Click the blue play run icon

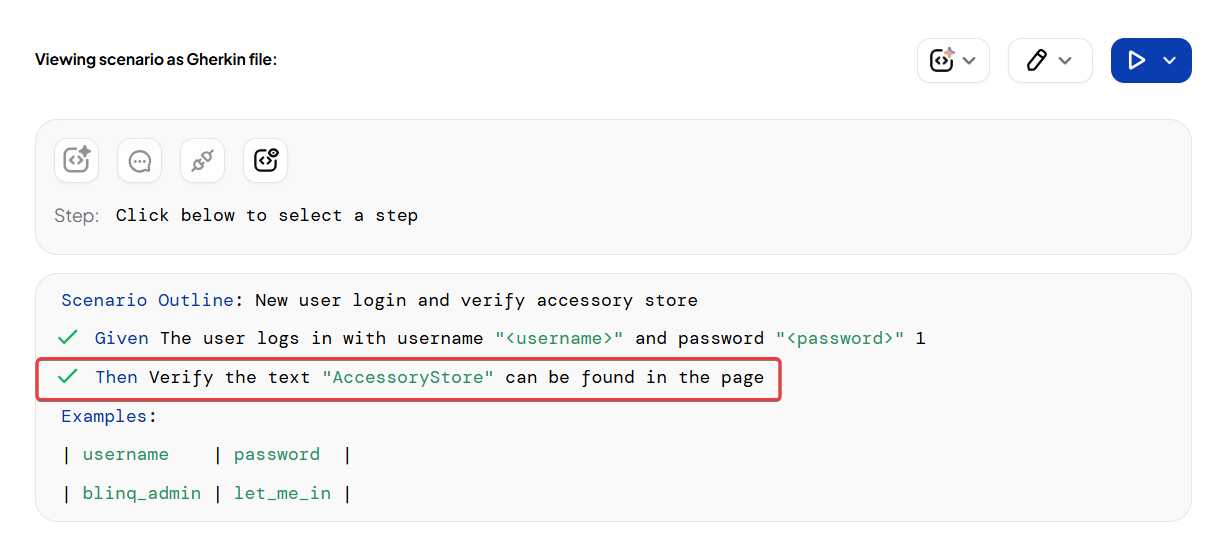1137,61
